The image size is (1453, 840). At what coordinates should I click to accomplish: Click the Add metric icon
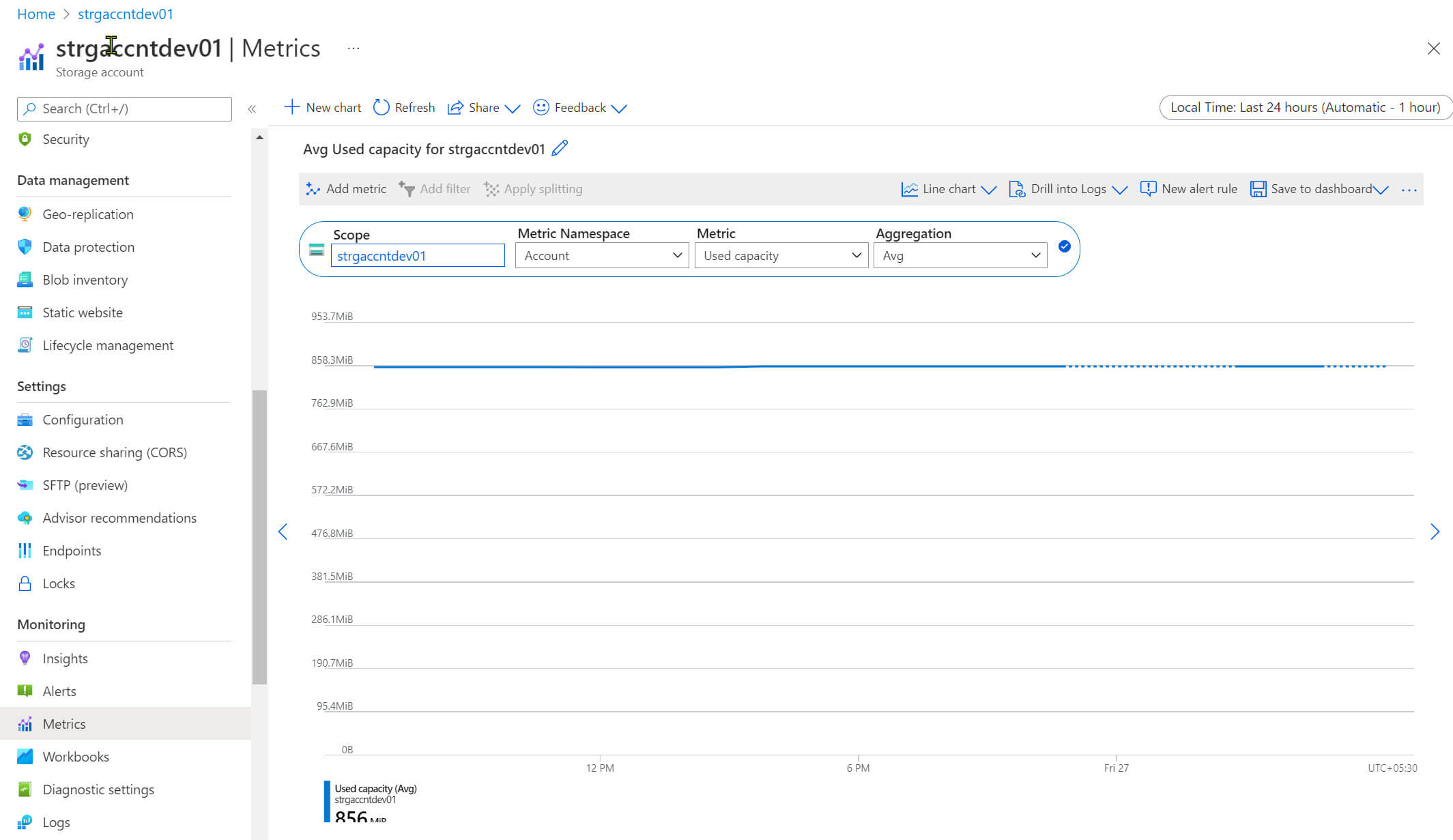[x=313, y=189]
